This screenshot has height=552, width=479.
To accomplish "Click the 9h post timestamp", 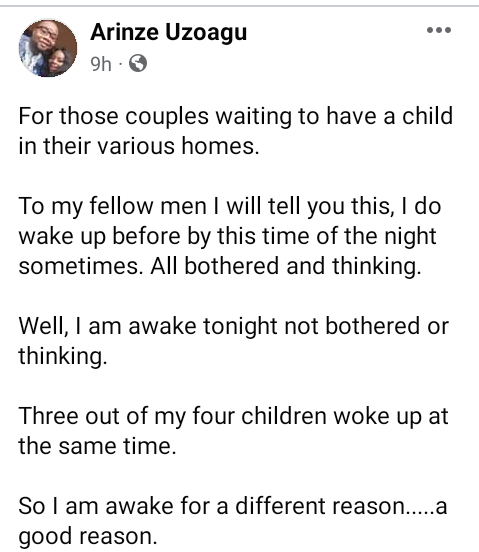I will (101, 64).
